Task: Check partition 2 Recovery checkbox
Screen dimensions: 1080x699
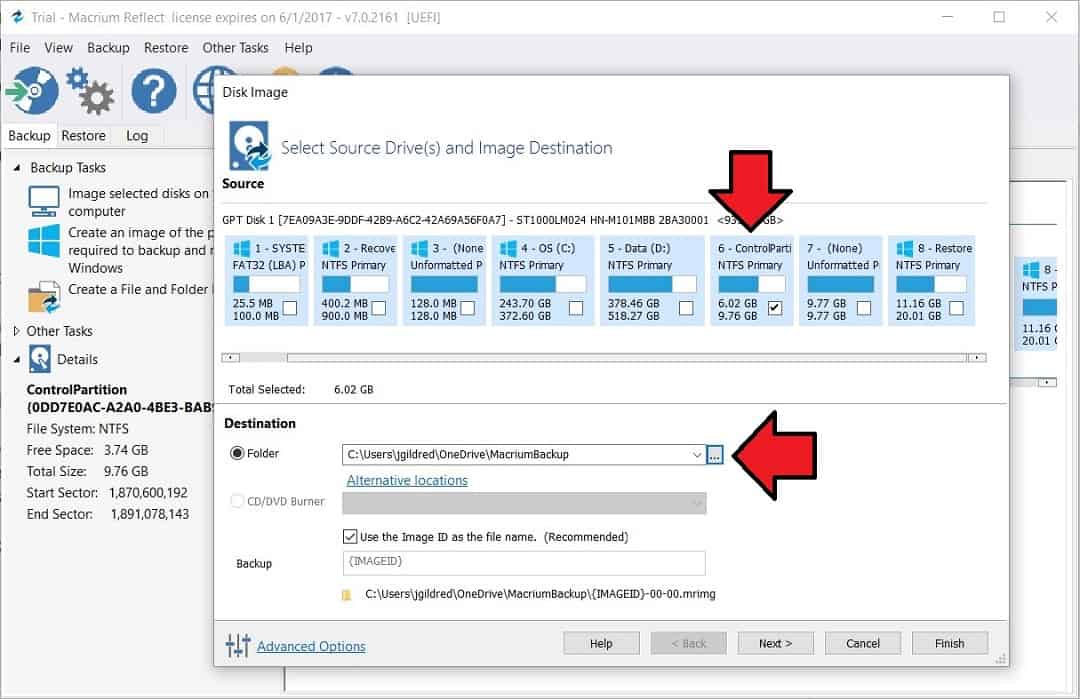Action: pyautogui.click(x=379, y=308)
